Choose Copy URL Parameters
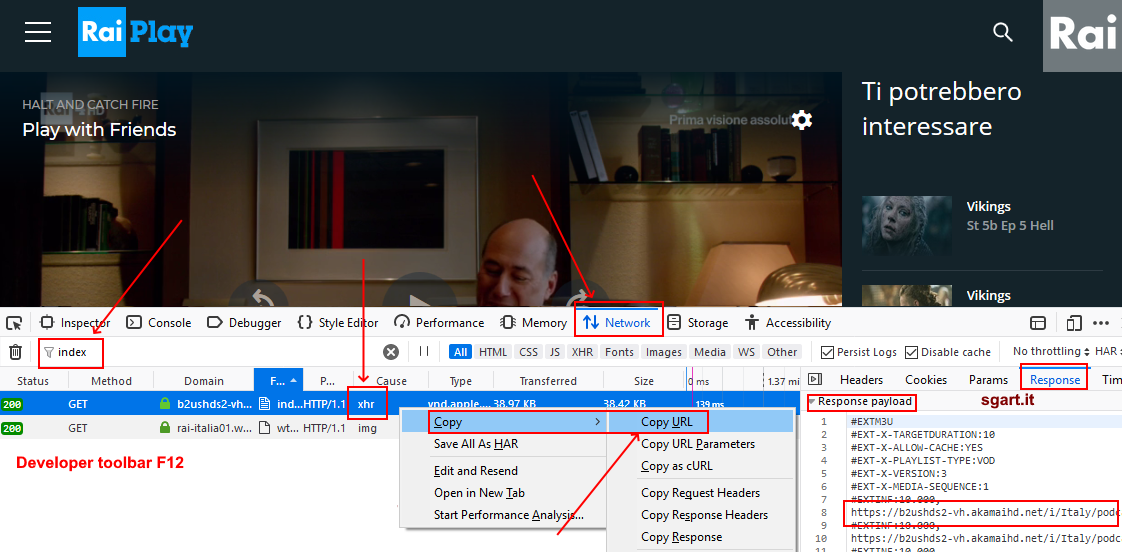Viewport: 1122px width, 552px height. point(698,444)
